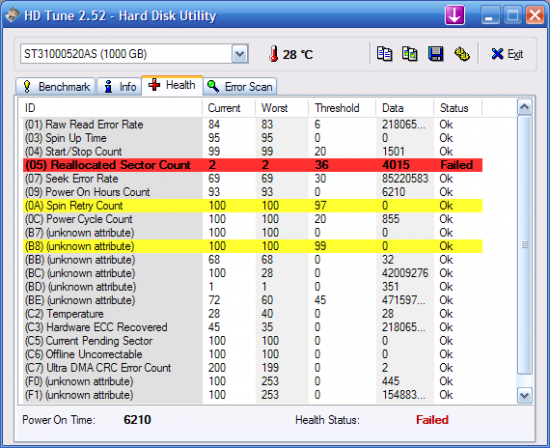The image size is (550, 448).
Task: Select the (BD) unknown attribute row
Action: point(253,287)
